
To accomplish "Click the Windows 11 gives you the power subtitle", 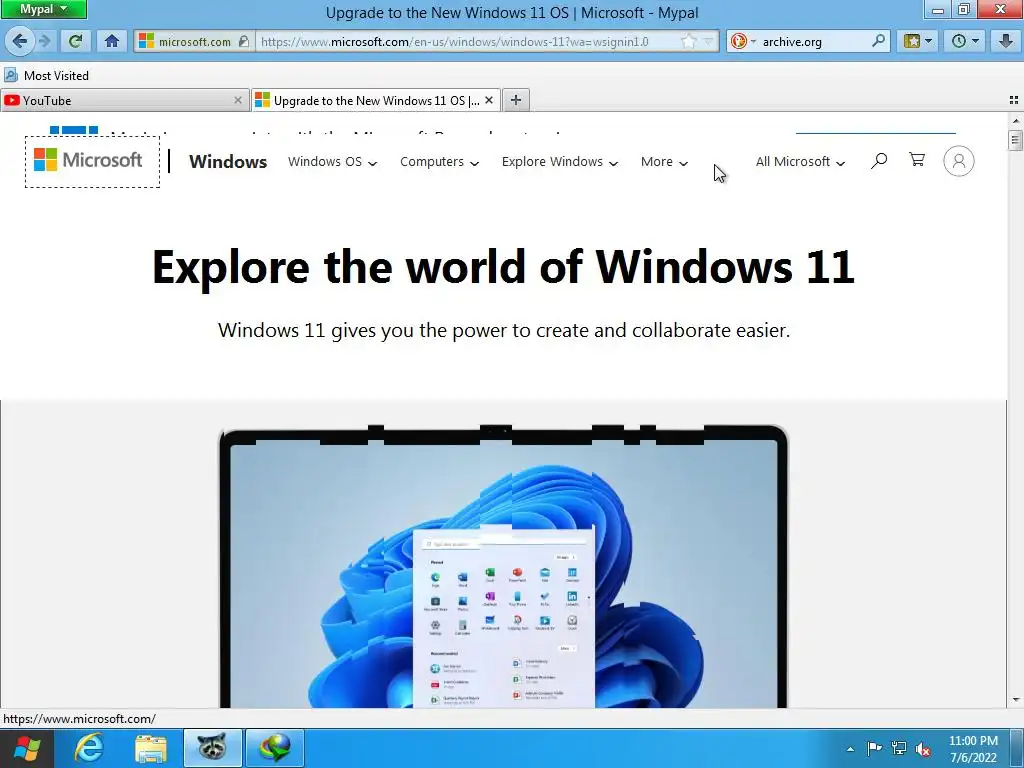I will pyautogui.click(x=504, y=330).
